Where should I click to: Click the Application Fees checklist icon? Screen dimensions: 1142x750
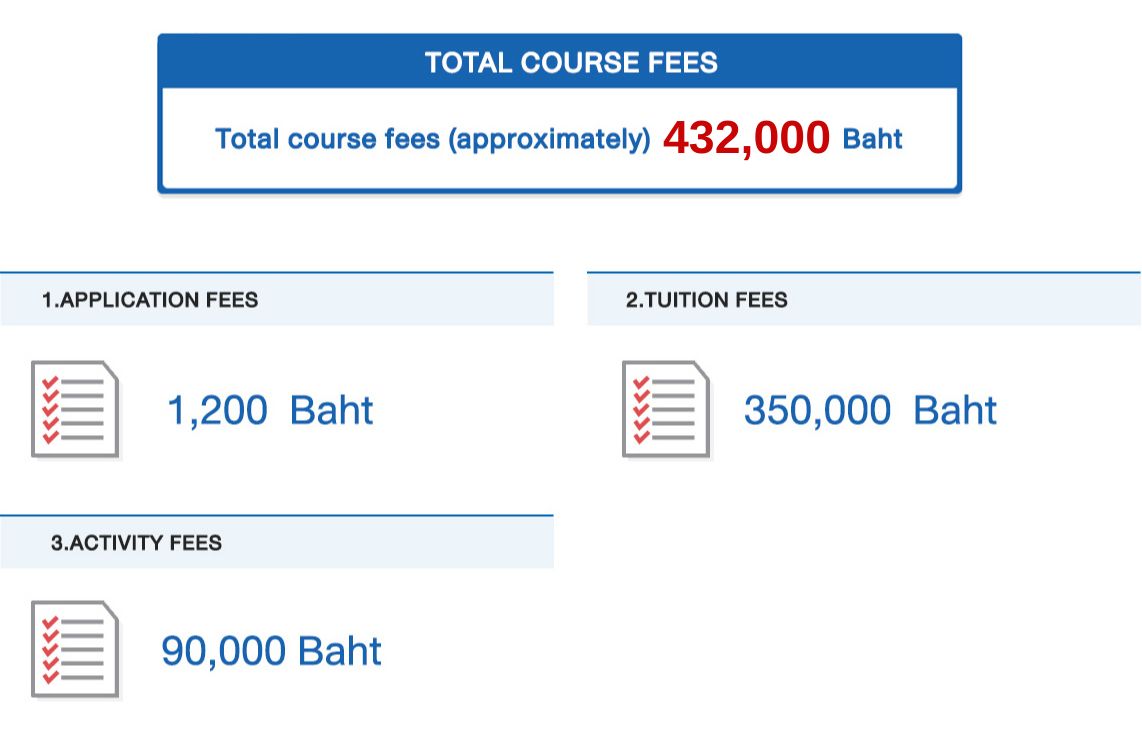pos(76,409)
